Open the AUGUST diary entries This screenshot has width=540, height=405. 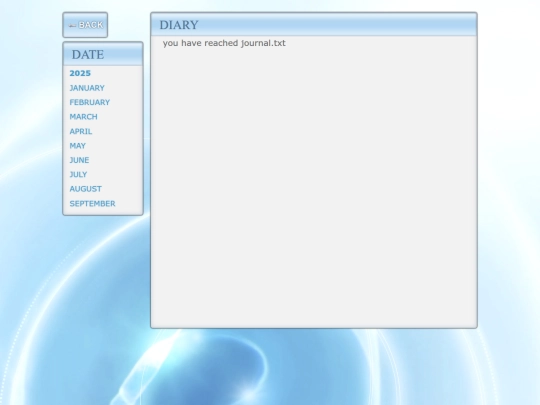point(85,189)
